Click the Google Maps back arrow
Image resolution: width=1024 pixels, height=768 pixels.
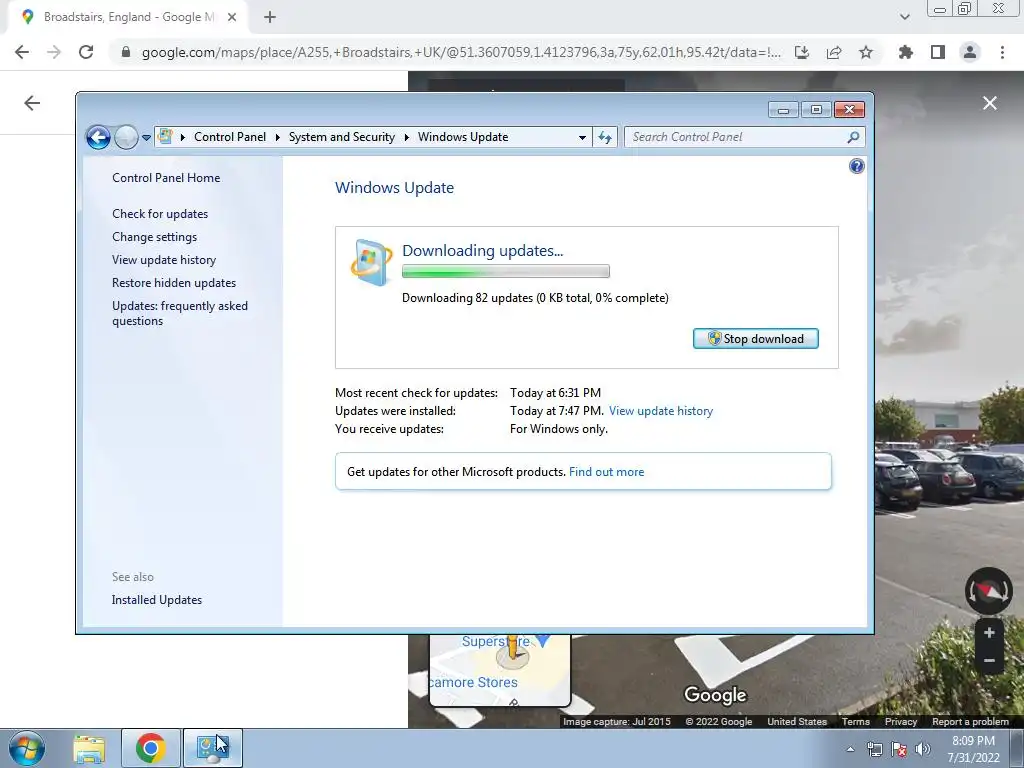(x=32, y=103)
